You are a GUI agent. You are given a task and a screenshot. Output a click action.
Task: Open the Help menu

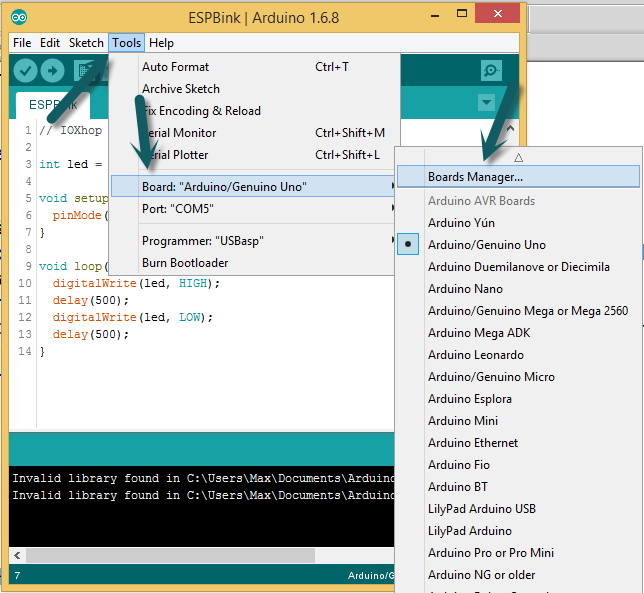[161, 43]
